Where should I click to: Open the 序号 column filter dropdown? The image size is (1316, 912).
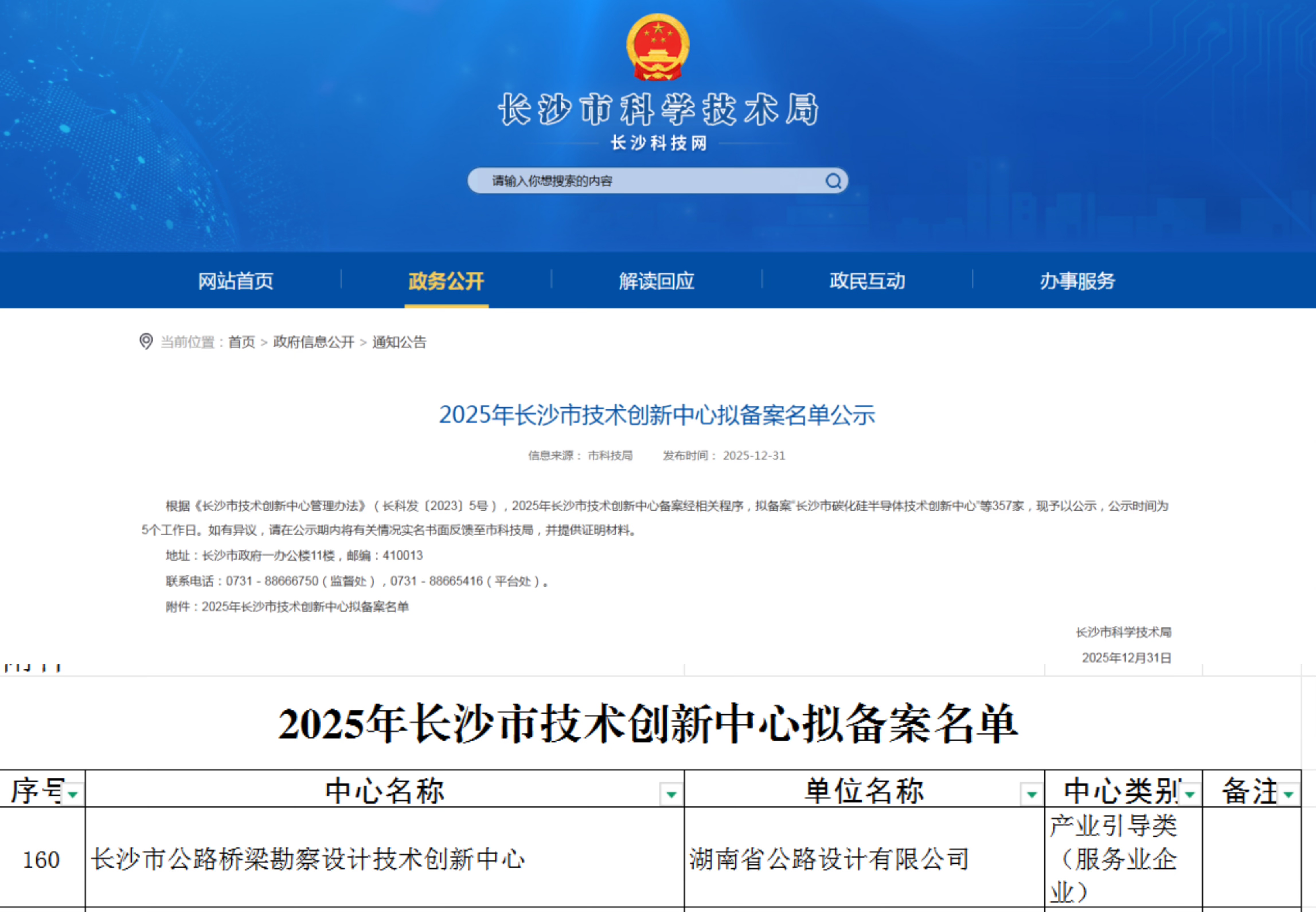pos(73,794)
